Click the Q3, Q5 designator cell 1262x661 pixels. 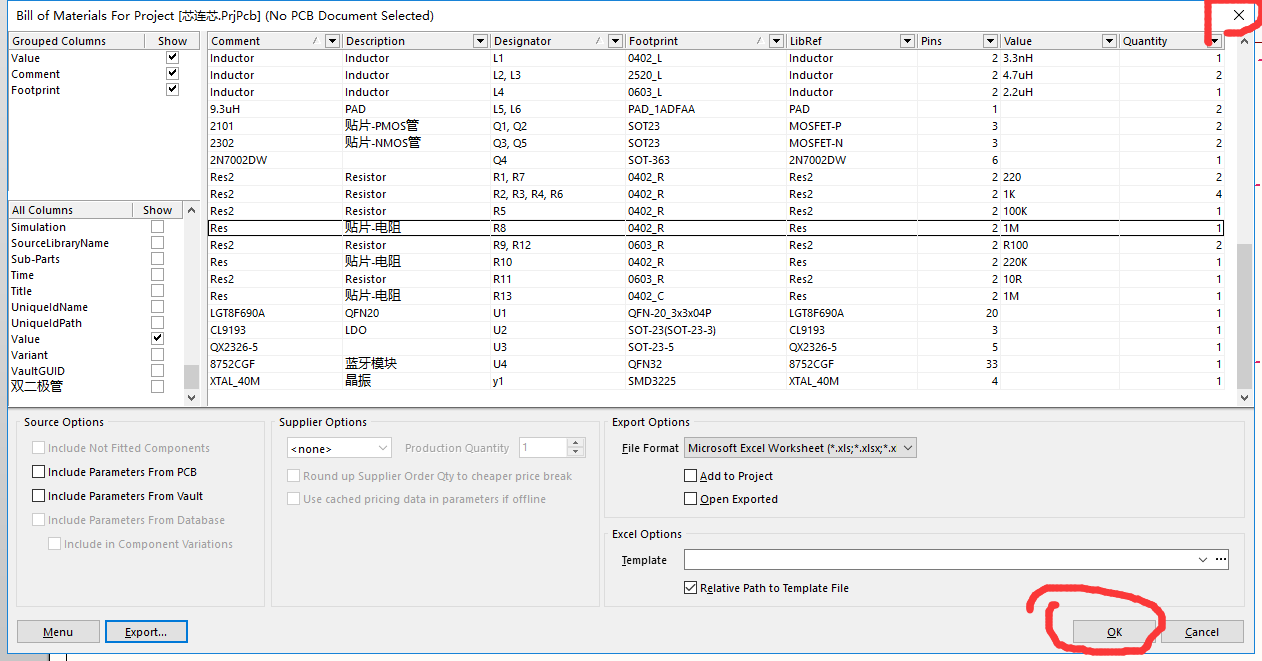(557, 143)
